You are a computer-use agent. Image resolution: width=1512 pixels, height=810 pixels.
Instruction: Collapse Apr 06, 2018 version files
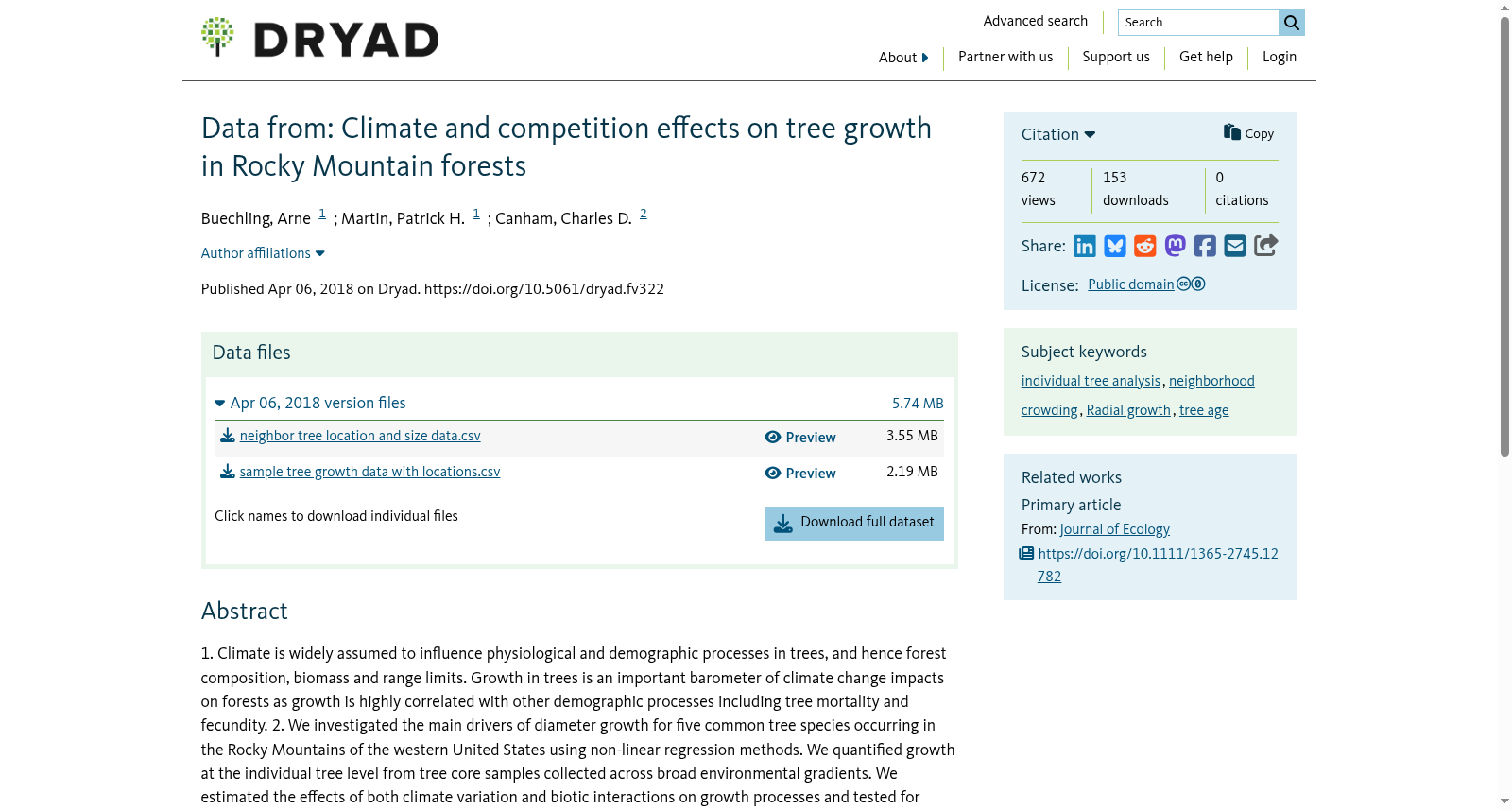click(310, 403)
